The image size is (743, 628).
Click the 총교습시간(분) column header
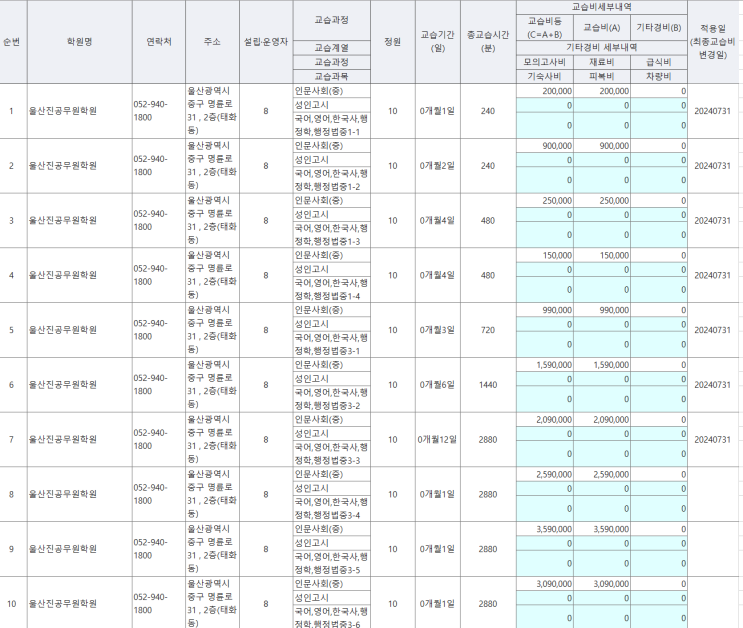point(487,43)
